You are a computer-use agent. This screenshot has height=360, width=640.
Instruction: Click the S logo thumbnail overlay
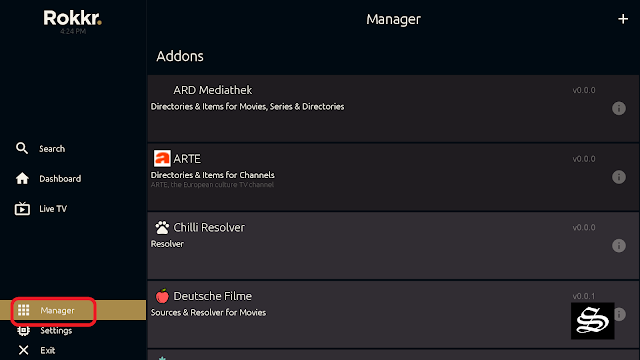[592, 321]
